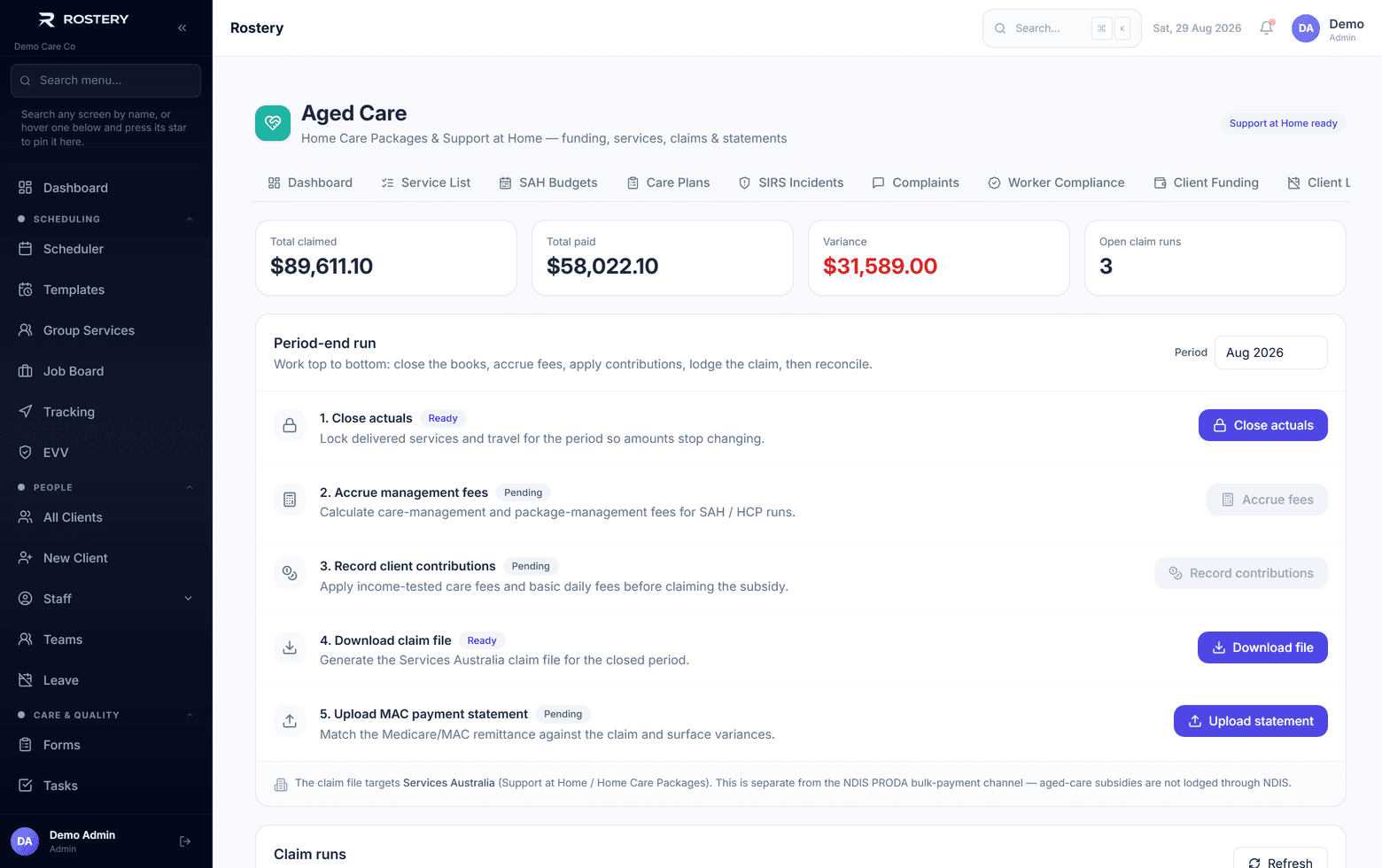
Task: Click the Download file button
Action: coord(1262,647)
